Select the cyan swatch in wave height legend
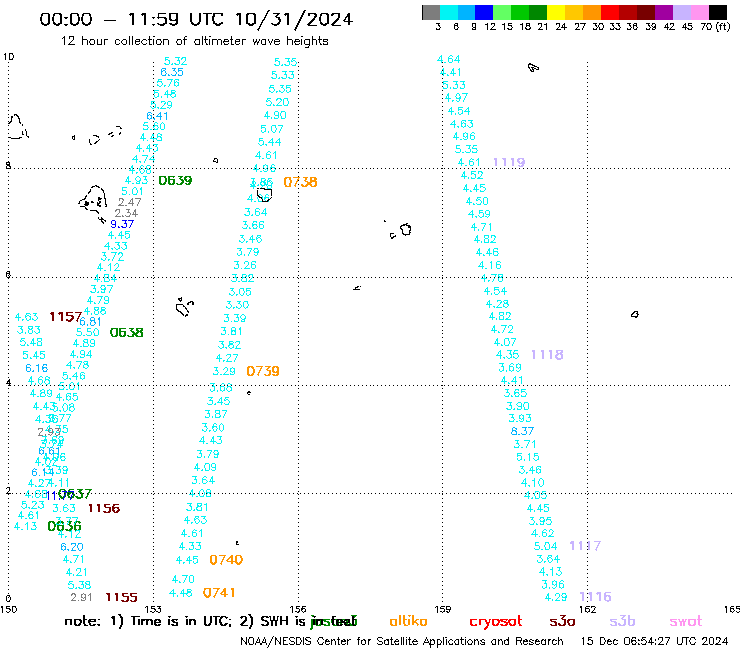Screen dimensions: 740x650 coord(448,12)
